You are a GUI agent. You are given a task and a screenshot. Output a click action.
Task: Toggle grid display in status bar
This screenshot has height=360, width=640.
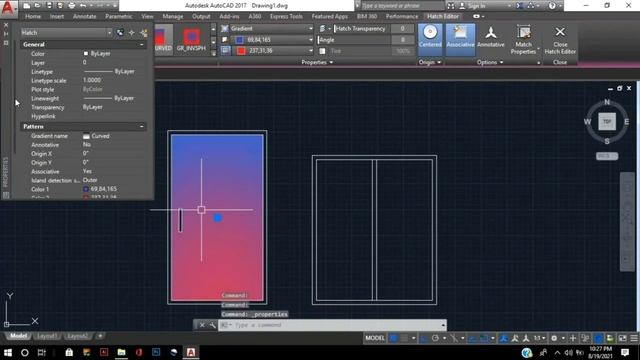tap(393, 338)
